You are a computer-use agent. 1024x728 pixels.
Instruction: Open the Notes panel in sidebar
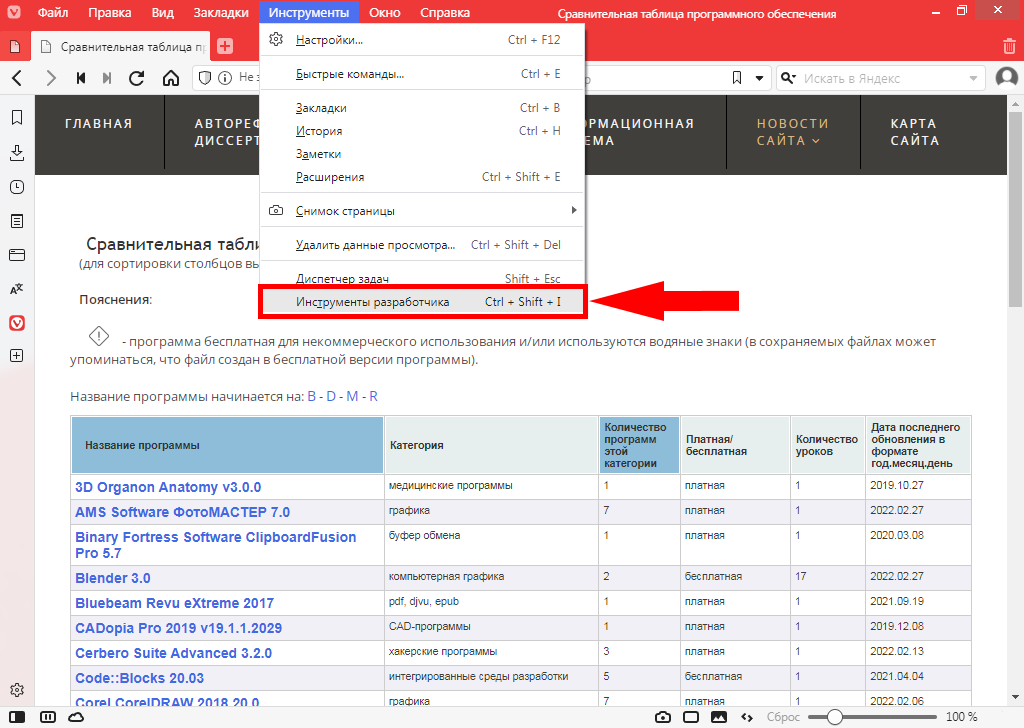(x=17, y=221)
